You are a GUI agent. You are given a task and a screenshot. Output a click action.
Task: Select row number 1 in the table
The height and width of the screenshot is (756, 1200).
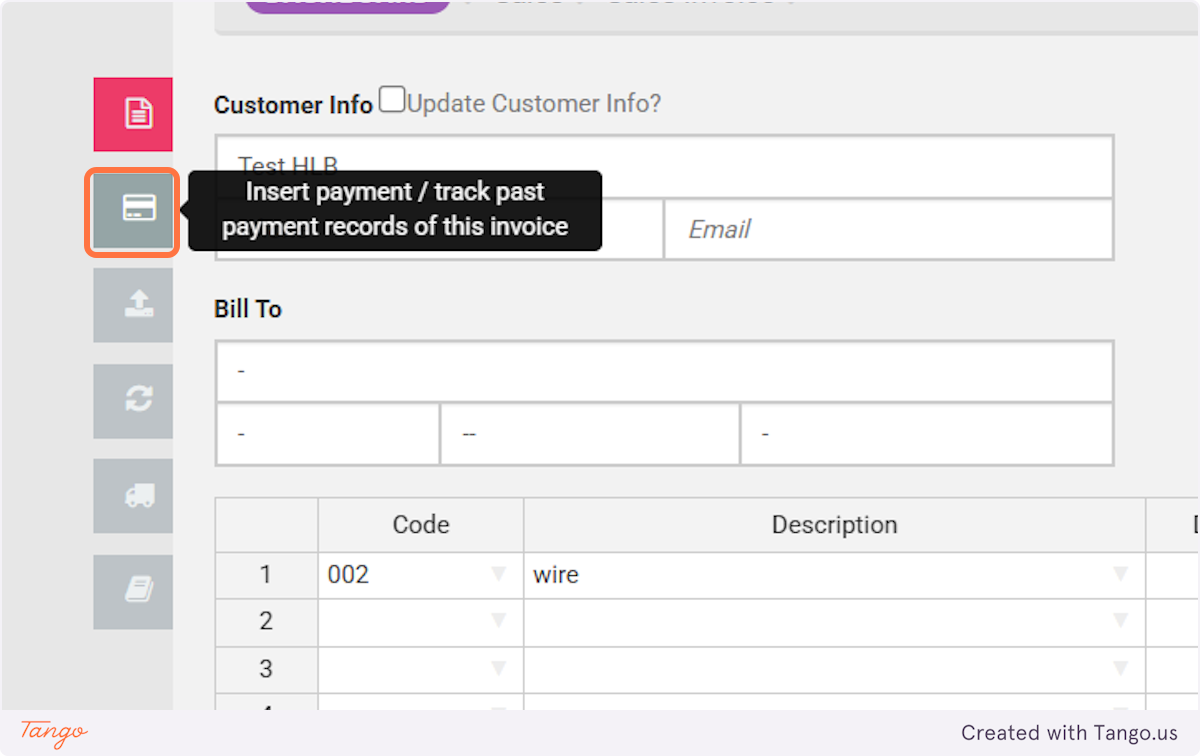266,575
